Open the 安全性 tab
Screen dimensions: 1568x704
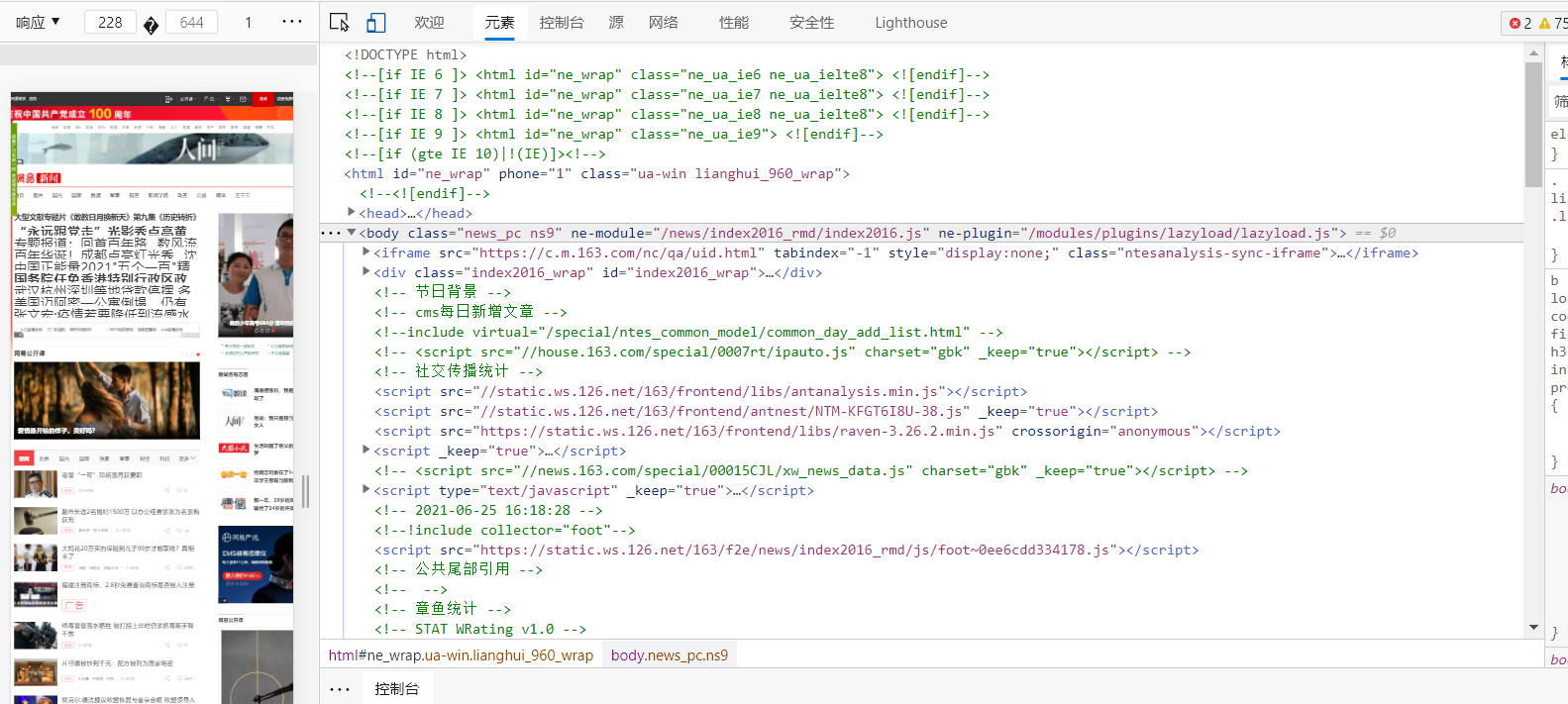tap(811, 22)
